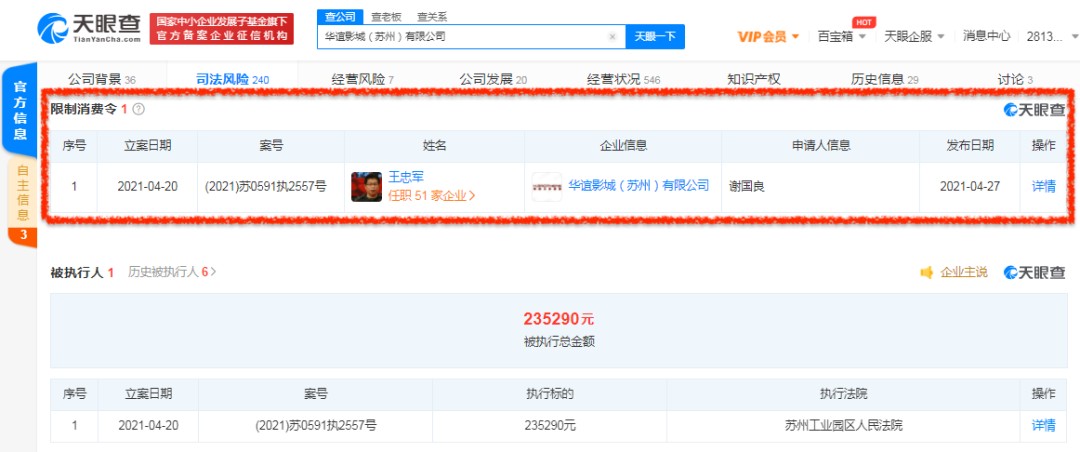The image size is (1080, 452).
Task: Select publish date 2021-04-27
Action: (x=970, y=186)
